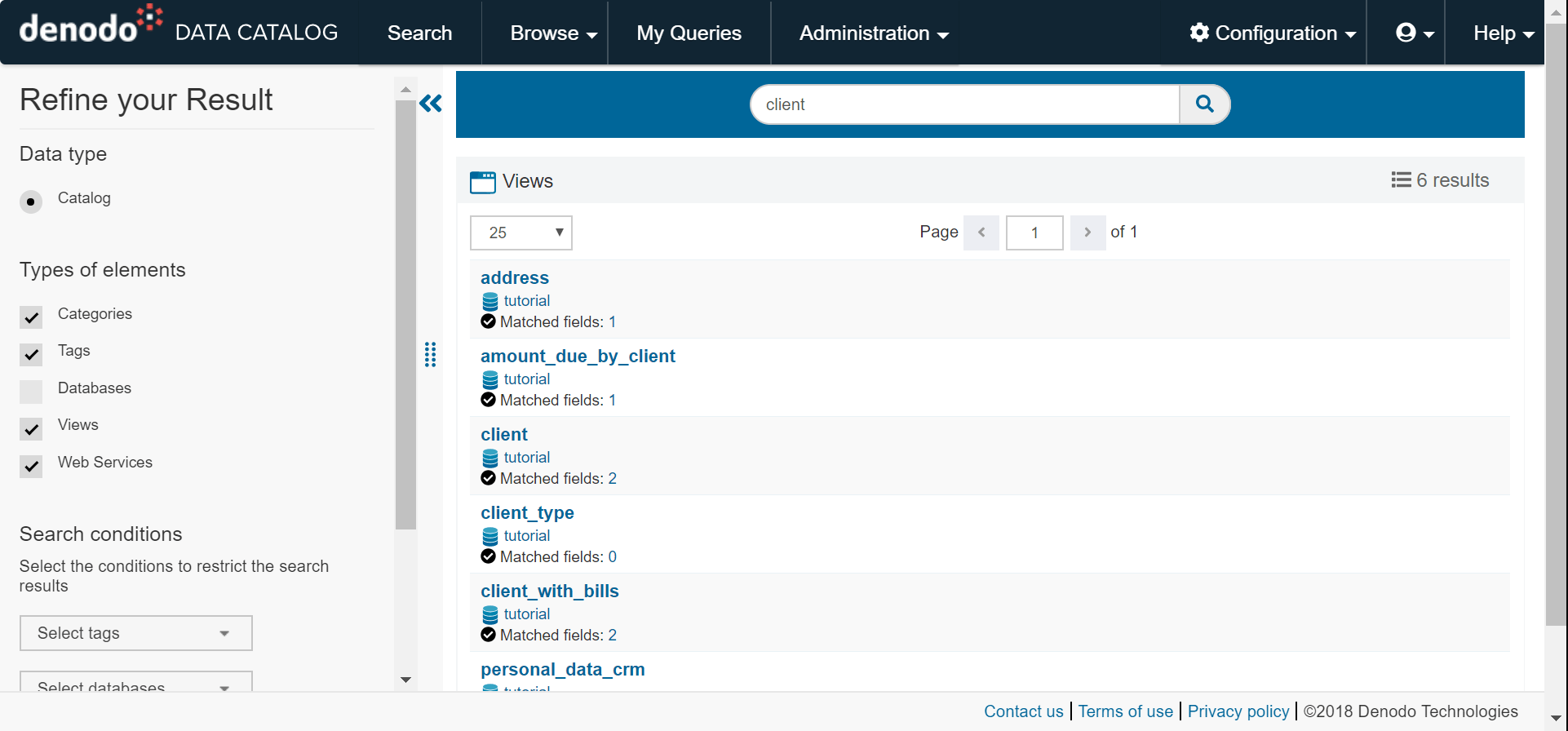Click the Views window icon
The image size is (1568, 731).
[483, 182]
